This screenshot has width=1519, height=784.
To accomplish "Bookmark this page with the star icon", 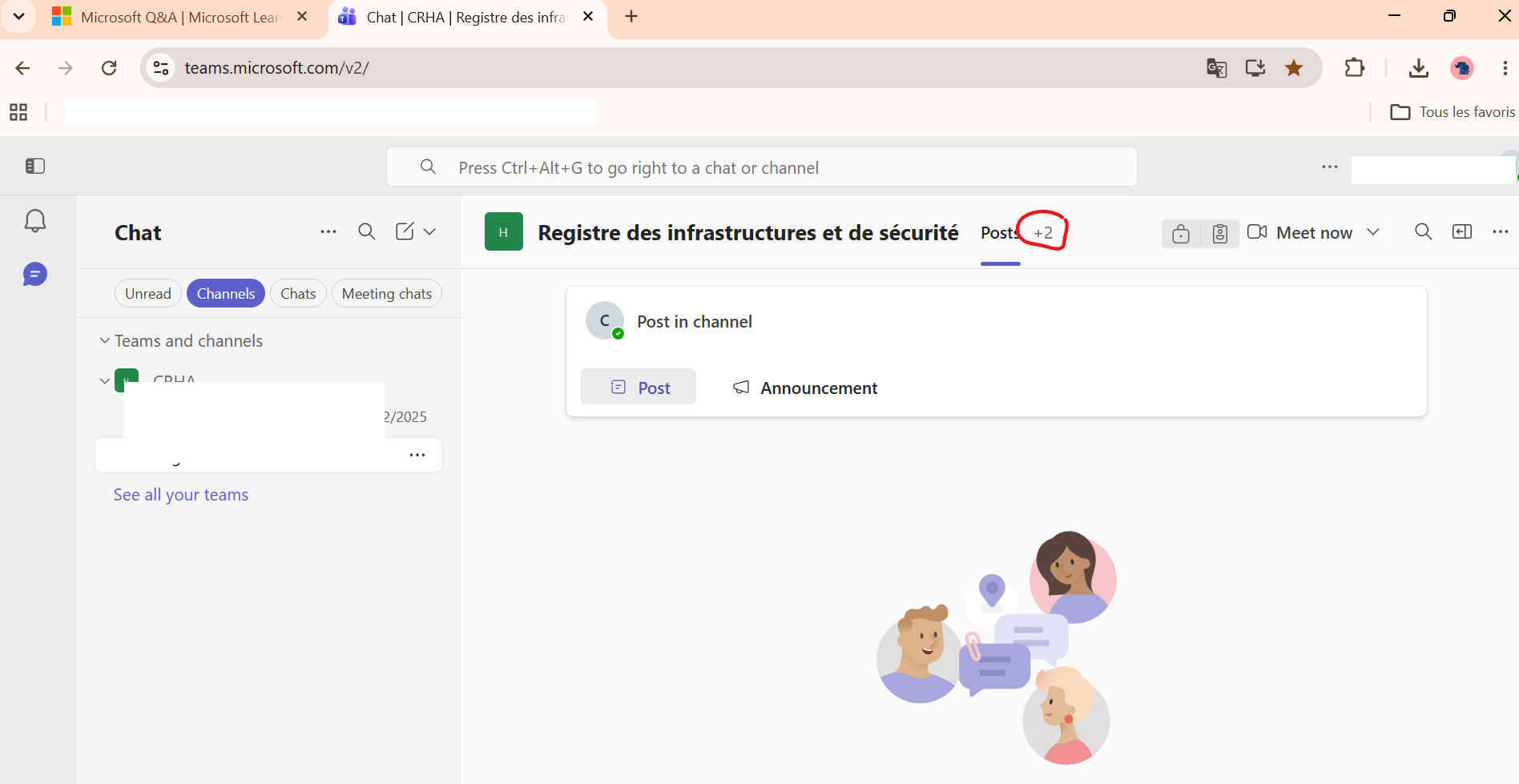I will [x=1294, y=68].
